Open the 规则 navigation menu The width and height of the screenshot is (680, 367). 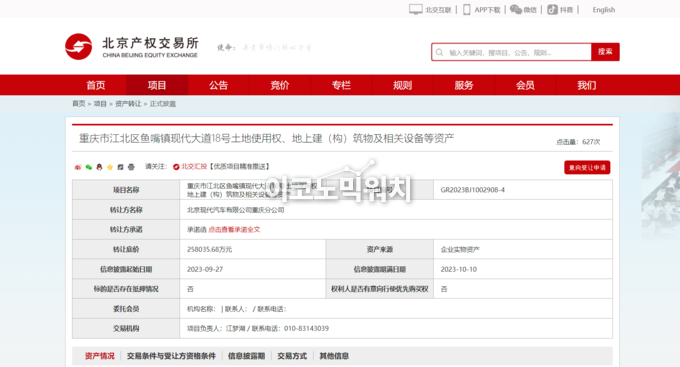coord(402,85)
